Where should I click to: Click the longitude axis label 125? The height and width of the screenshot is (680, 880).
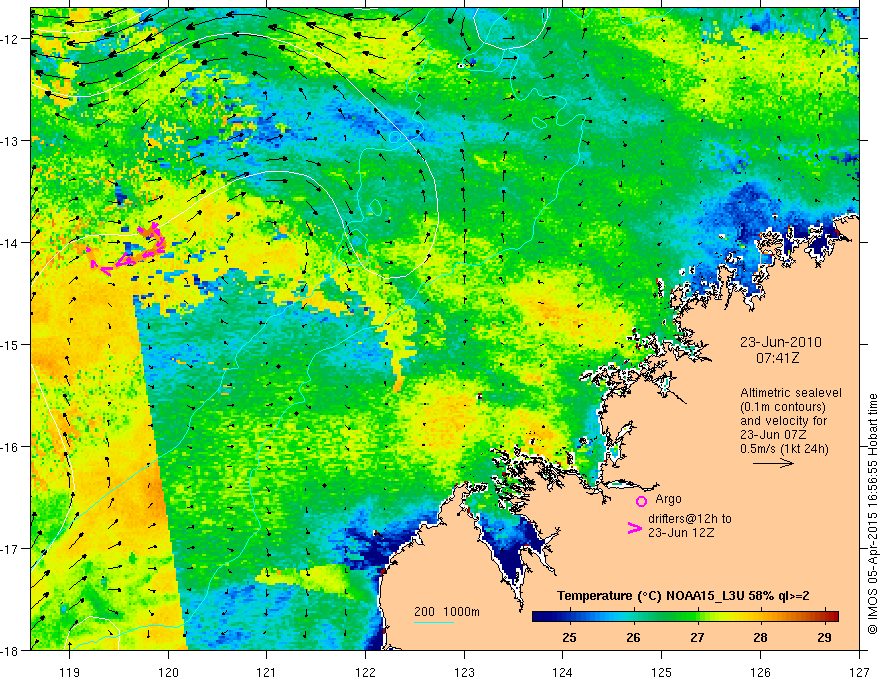click(x=662, y=672)
